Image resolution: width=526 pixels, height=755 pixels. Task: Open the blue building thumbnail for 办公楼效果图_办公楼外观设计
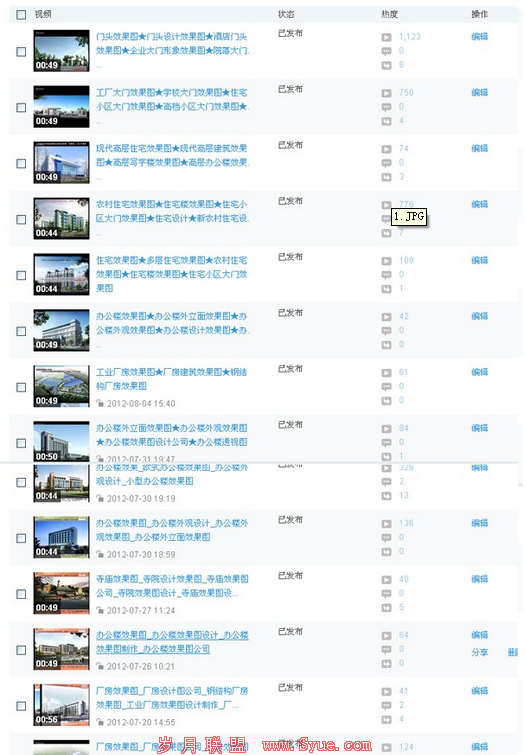coord(61,537)
